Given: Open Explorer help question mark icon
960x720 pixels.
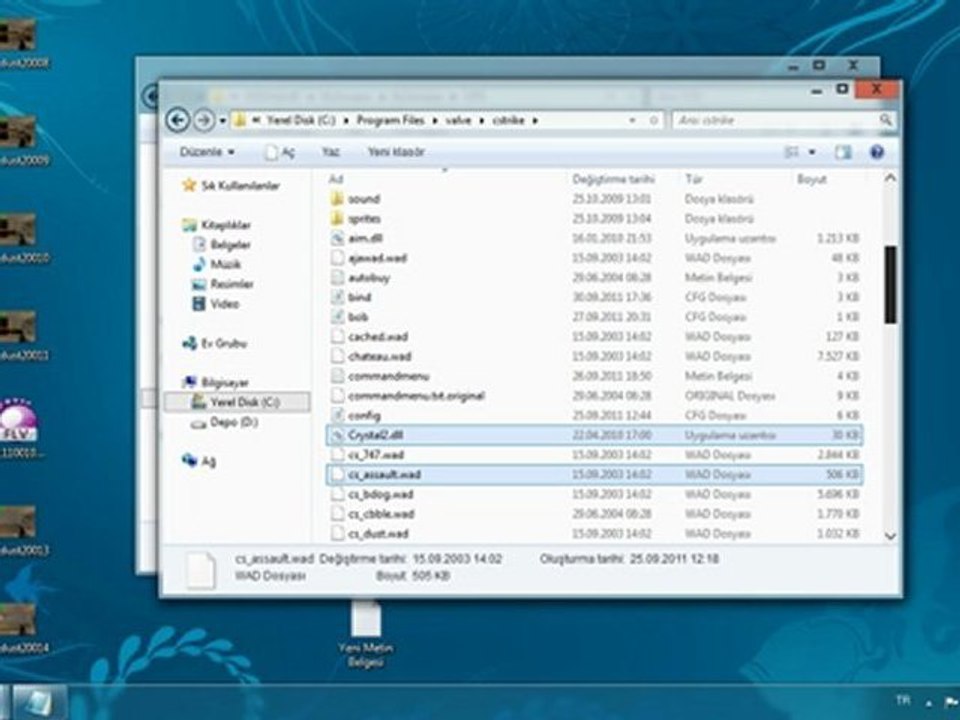Looking at the screenshot, I should (876, 152).
